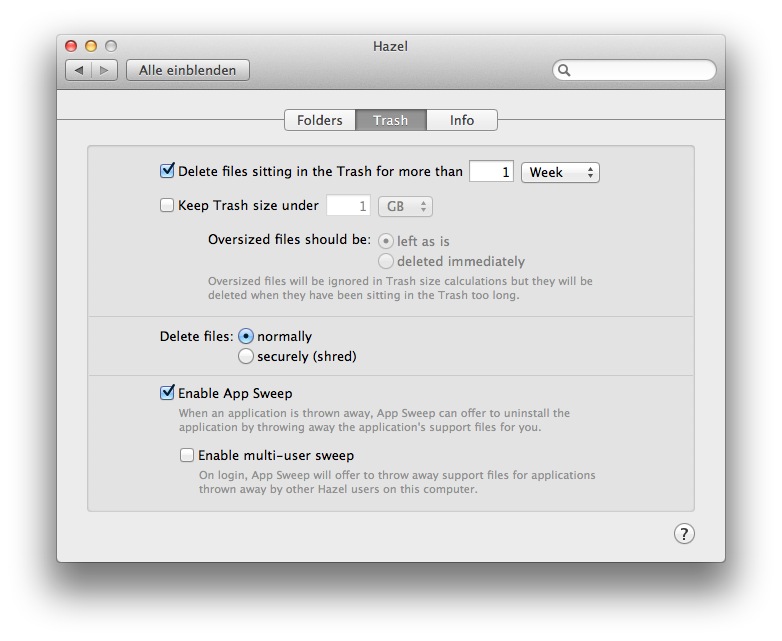The width and height of the screenshot is (782, 641).
Task: Switch to the Info tab
Action: click(462, 120)
